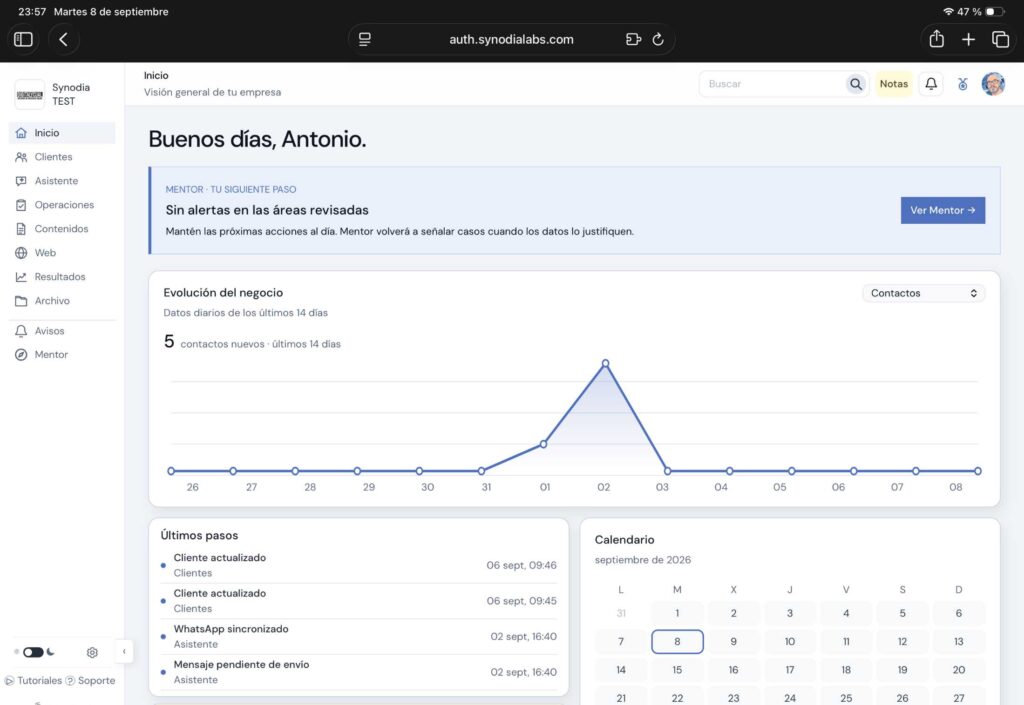1024x705 pixels.
Task: Reload the page with refresh icon
Action: 658,39
